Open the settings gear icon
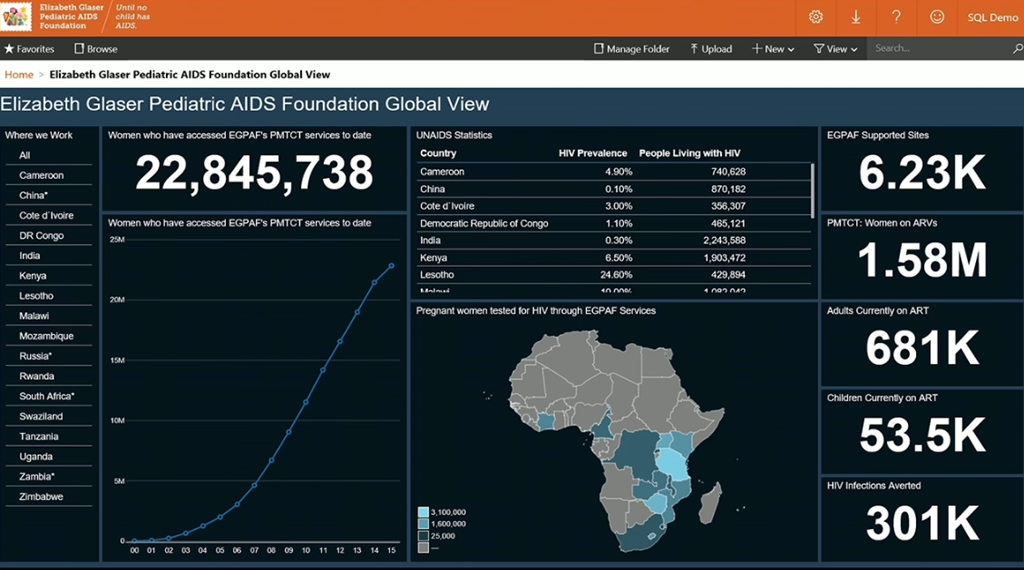This screenshot has height=570, width=1024. coord(816,17)
